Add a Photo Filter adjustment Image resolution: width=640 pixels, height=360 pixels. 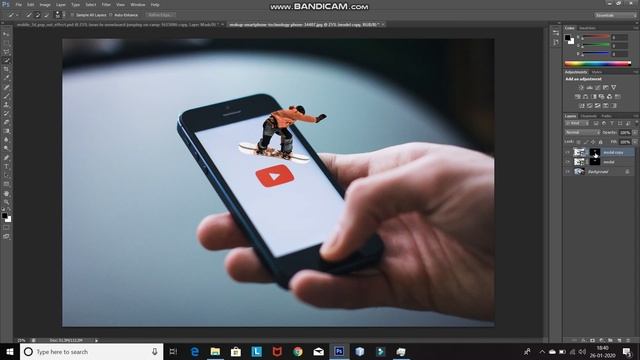point(602,97)
